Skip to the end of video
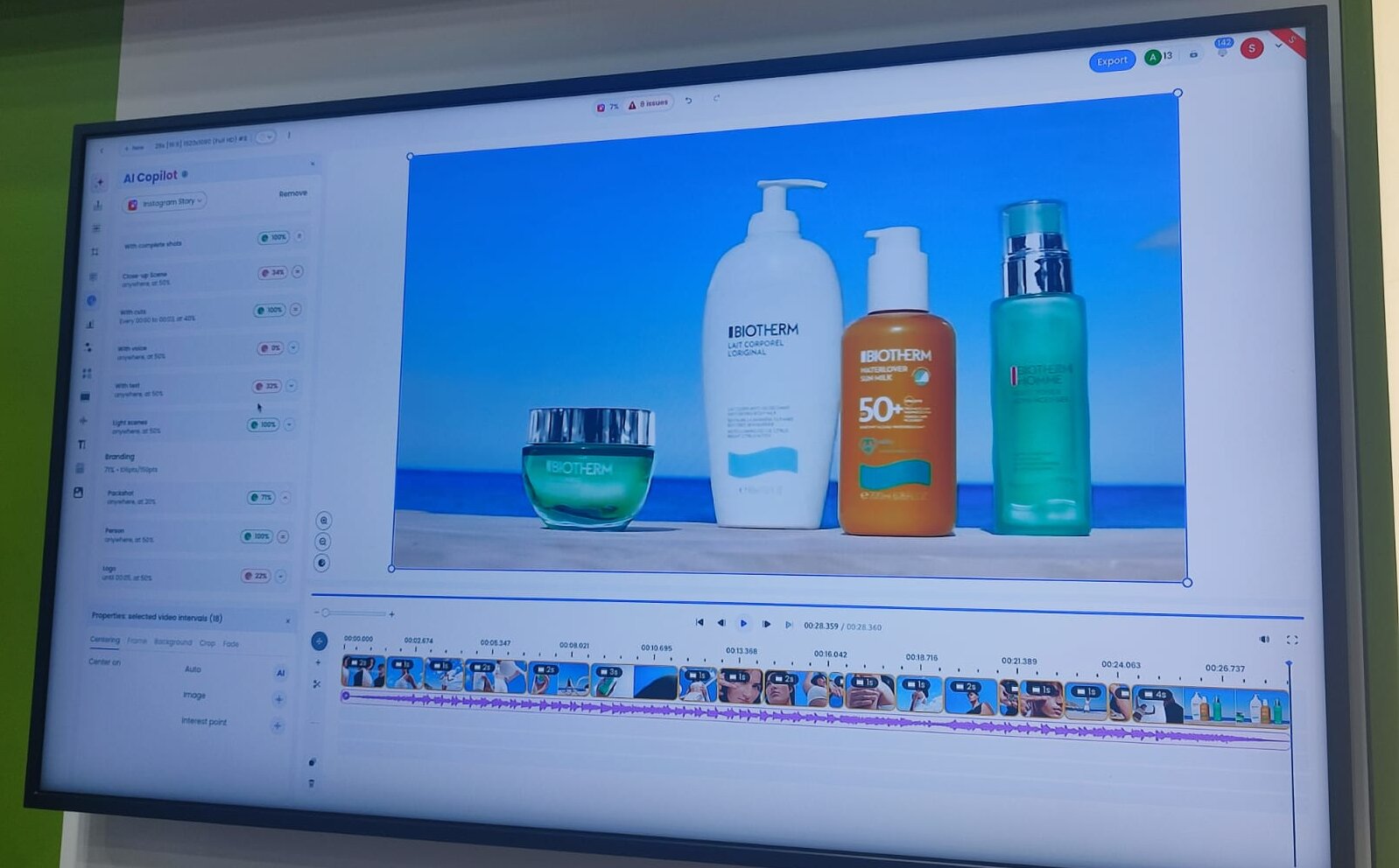1399x868 pixels. click(x=789, y=625)
